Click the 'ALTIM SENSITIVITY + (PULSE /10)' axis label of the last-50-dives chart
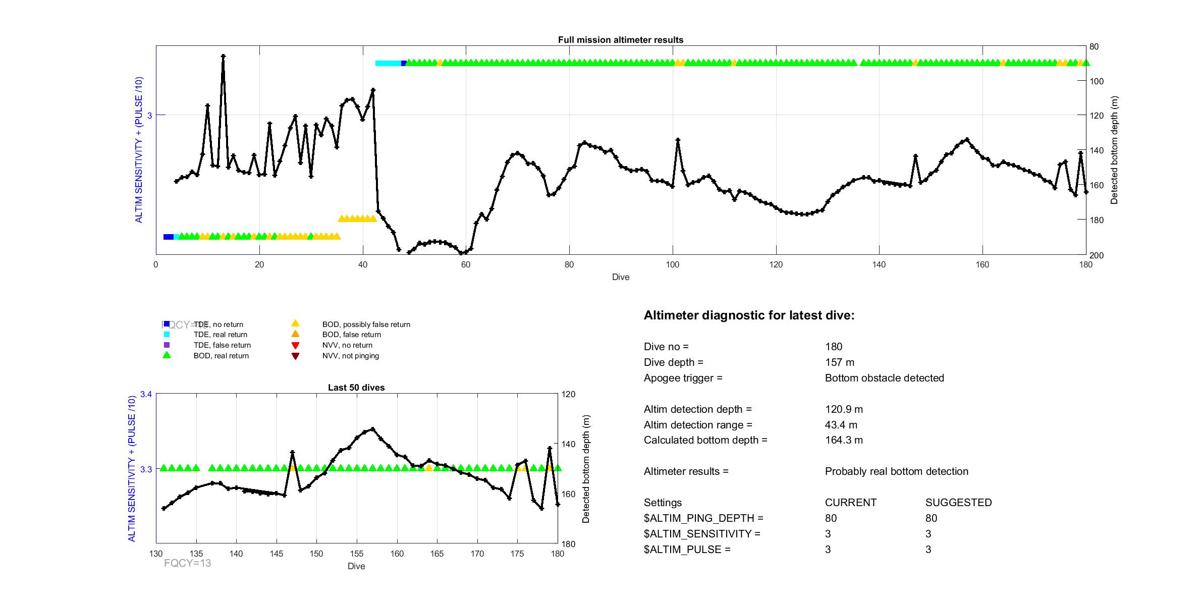The image size is (1200, 611). [x=131, y=469]
